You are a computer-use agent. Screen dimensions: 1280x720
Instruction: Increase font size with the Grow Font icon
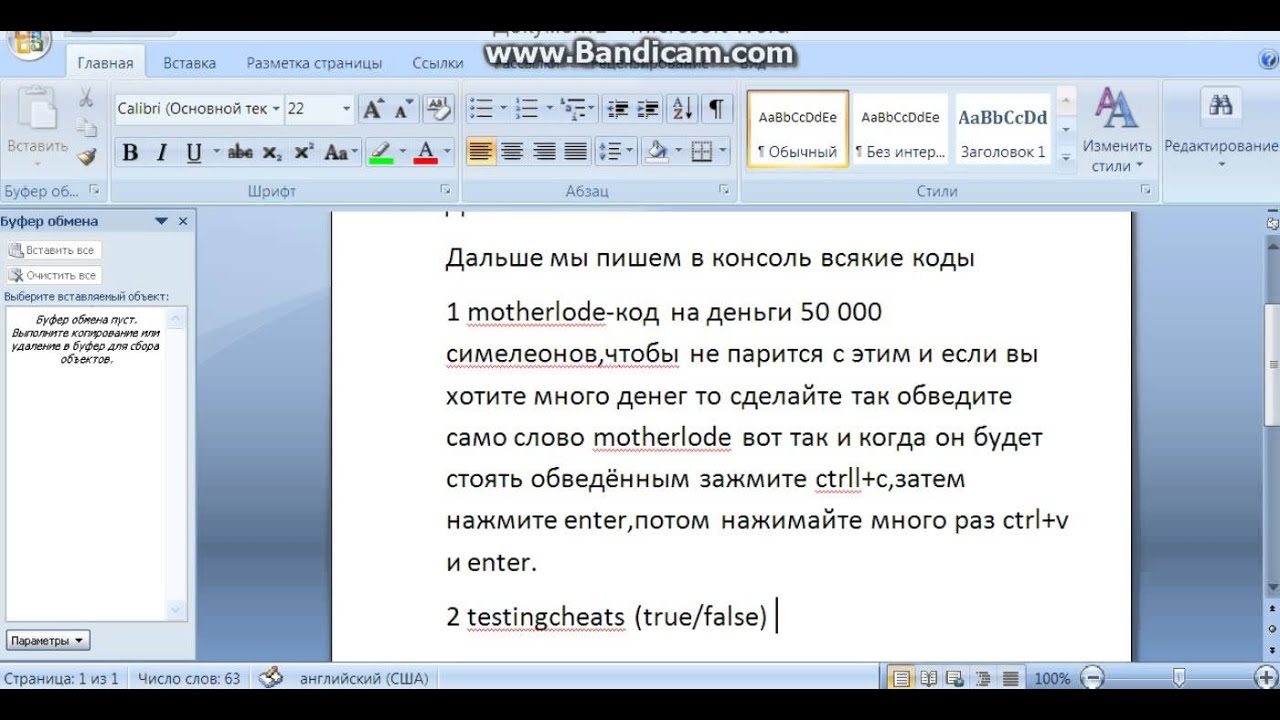(373, 109)
